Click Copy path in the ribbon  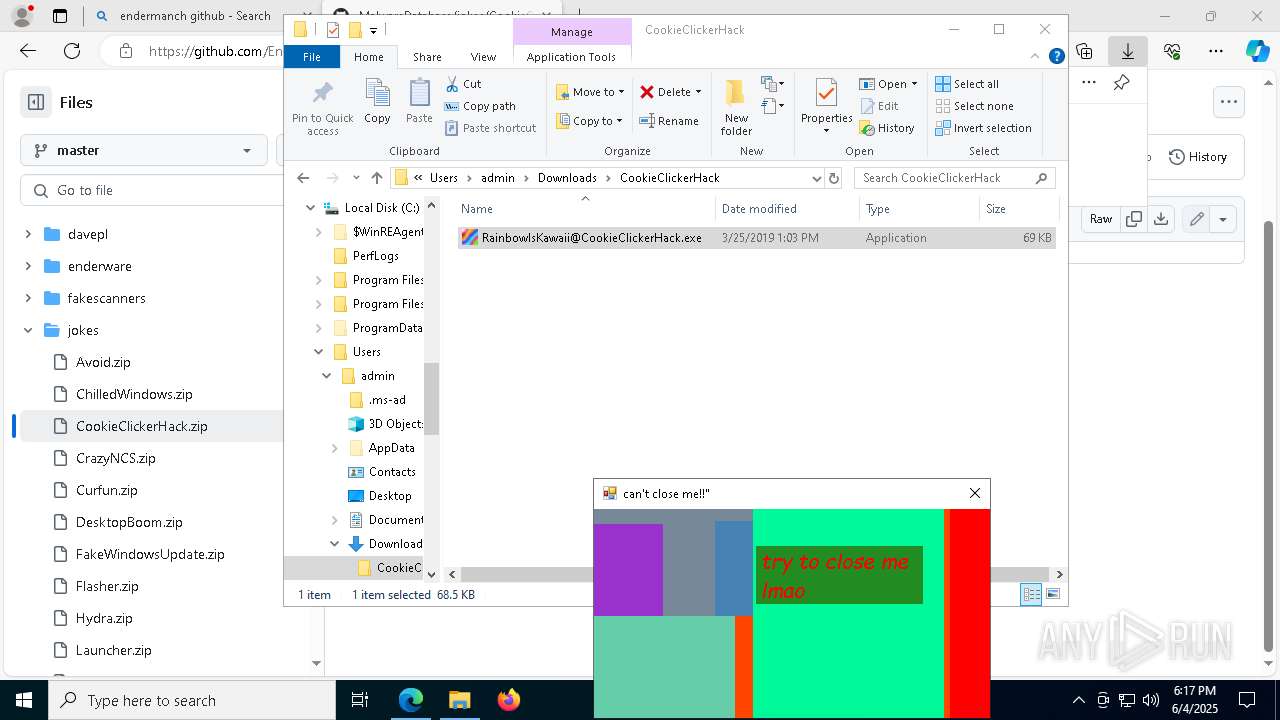480,106
